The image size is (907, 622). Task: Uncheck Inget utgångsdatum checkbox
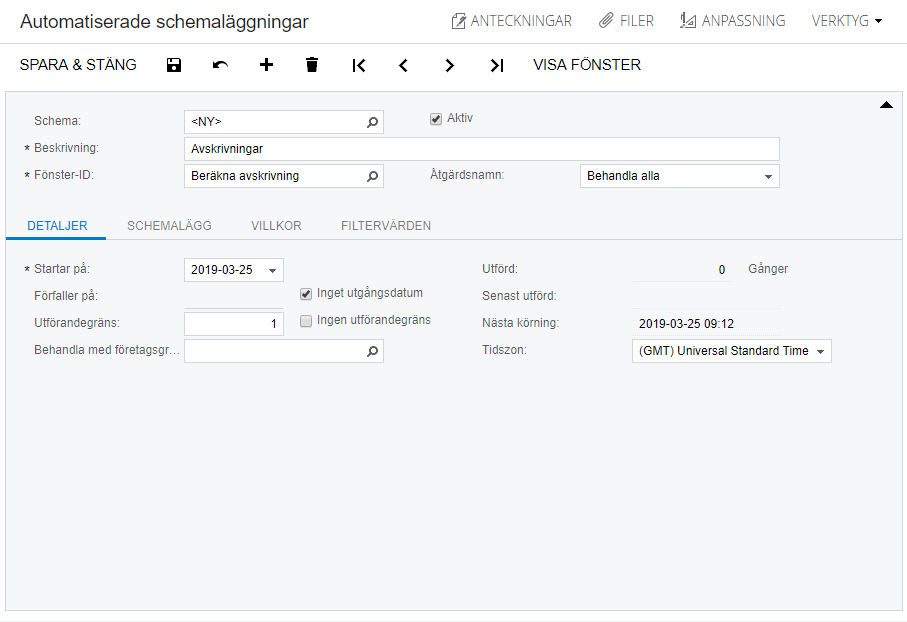(306, 294)
